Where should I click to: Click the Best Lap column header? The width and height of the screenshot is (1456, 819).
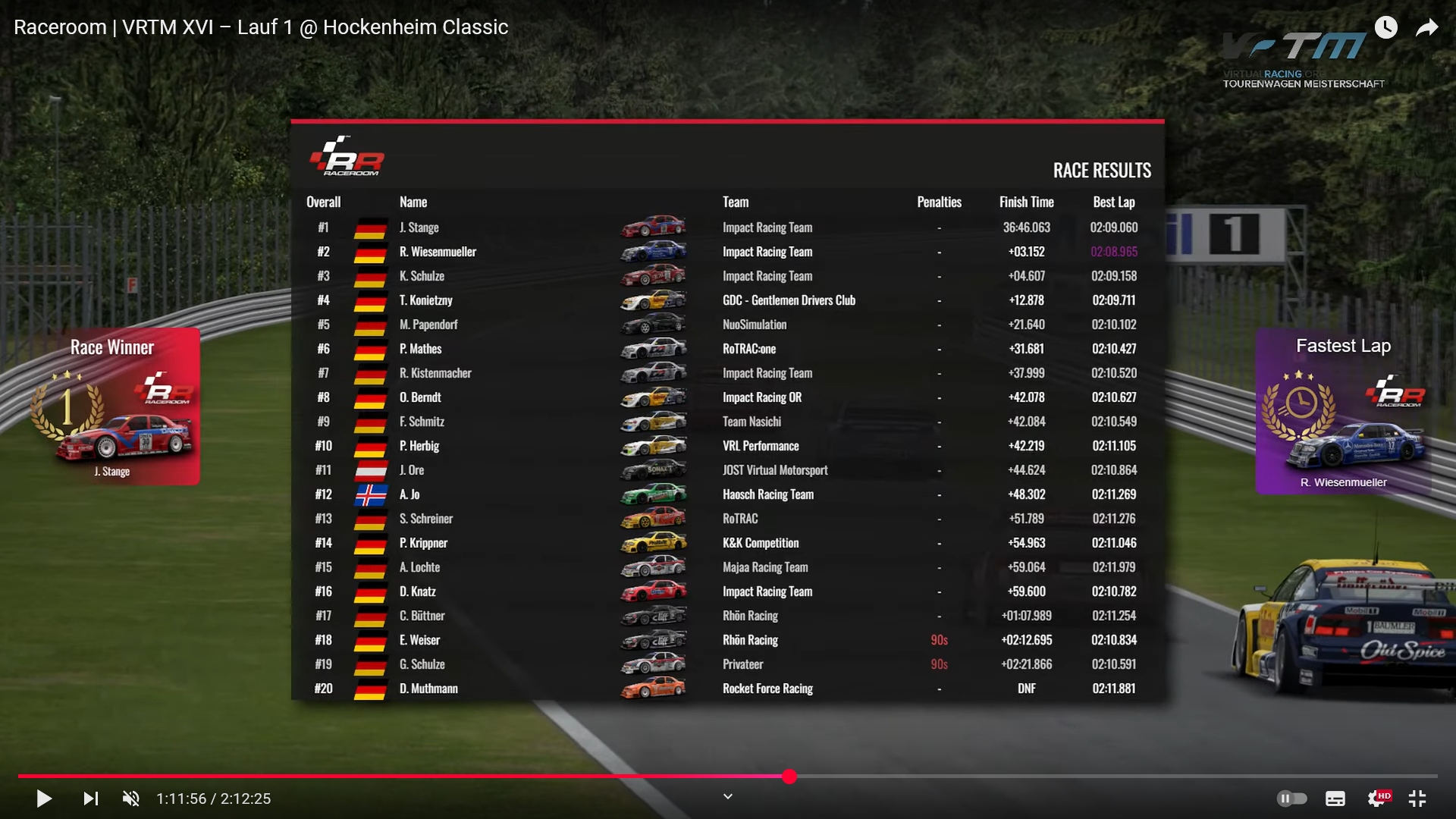click(x=1113, y=202)
